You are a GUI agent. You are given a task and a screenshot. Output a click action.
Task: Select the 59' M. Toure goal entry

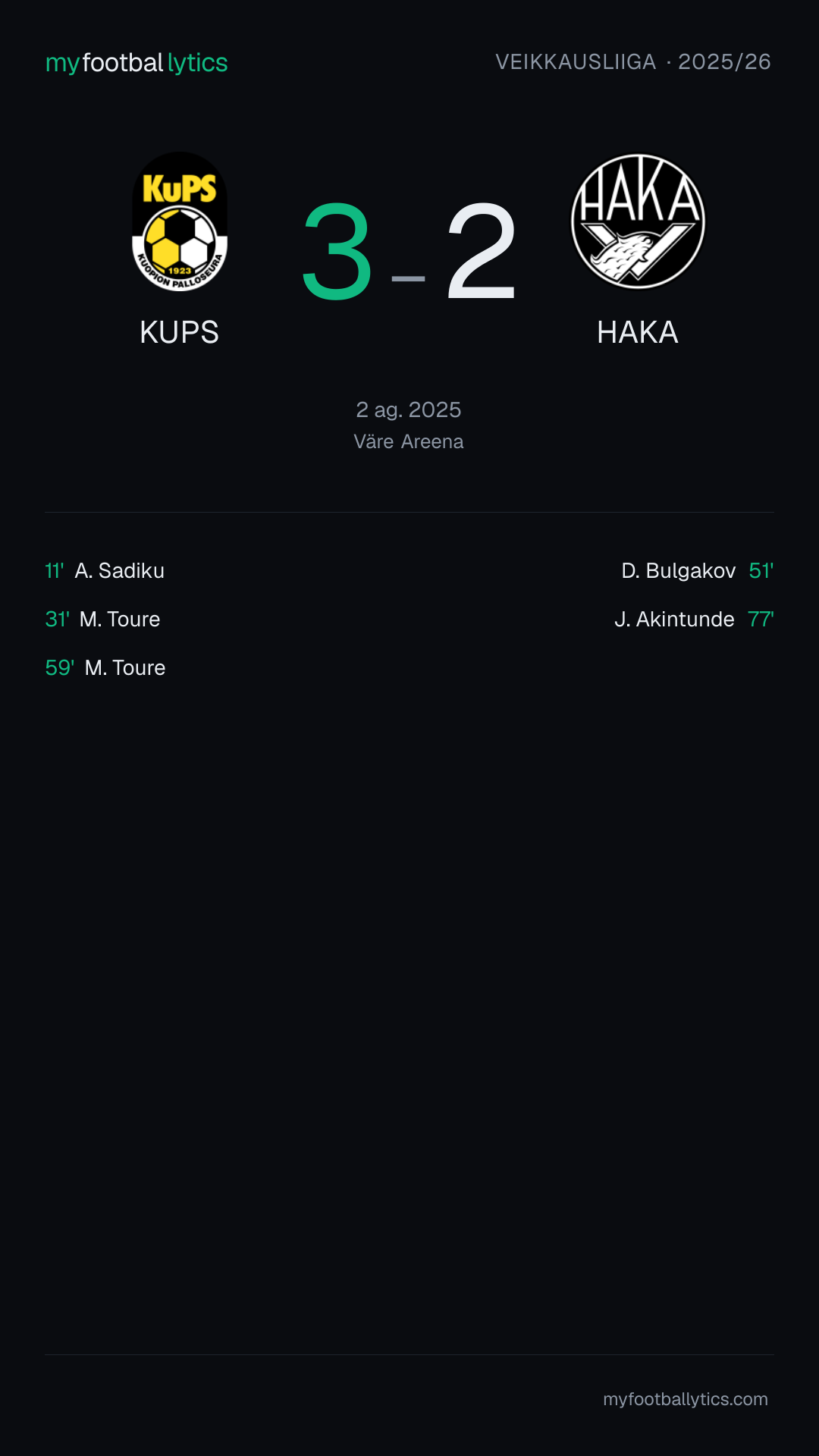[x=105, y=667]
